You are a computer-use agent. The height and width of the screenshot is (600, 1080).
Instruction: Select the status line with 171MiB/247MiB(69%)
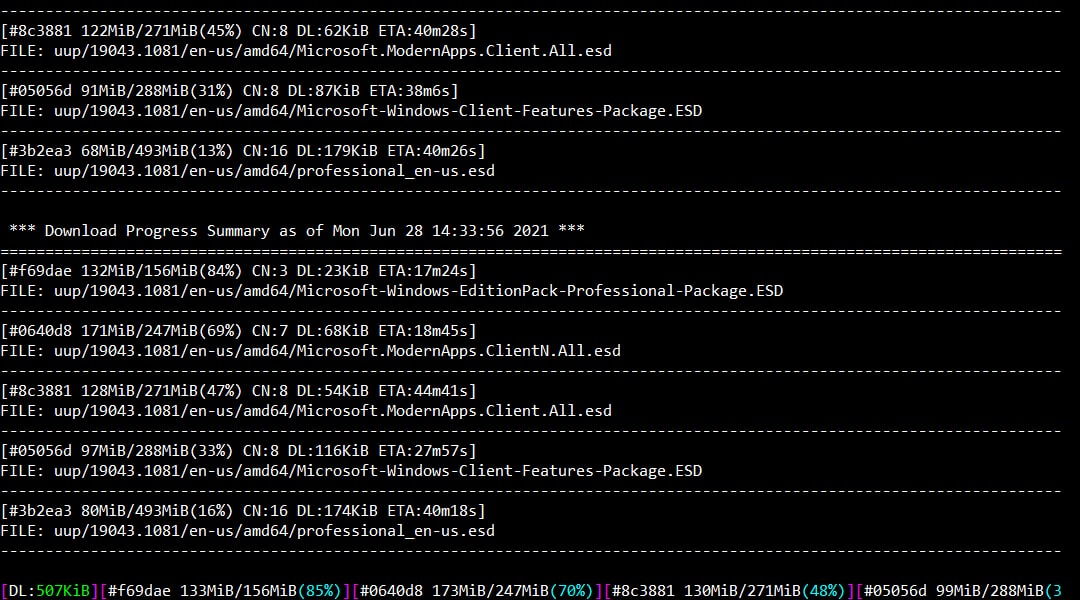click(x=238, y=331)
